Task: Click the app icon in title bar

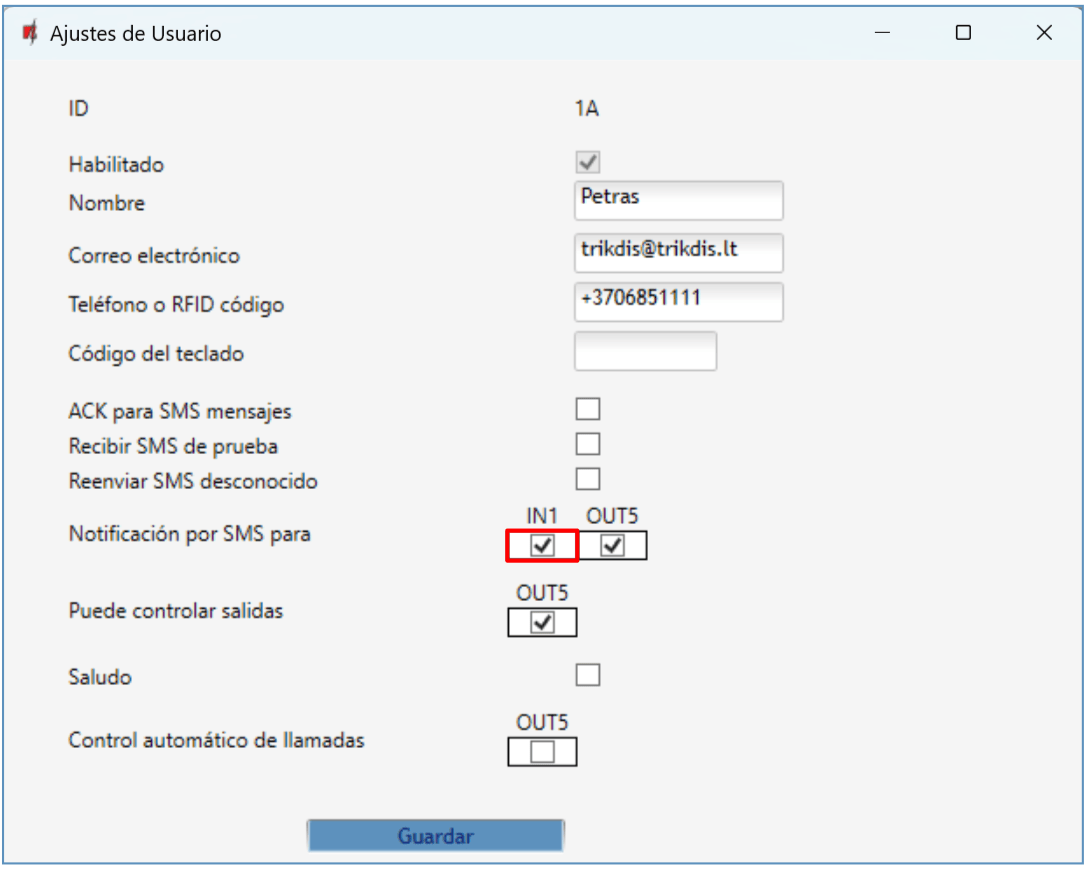Action: pos(29,33)
